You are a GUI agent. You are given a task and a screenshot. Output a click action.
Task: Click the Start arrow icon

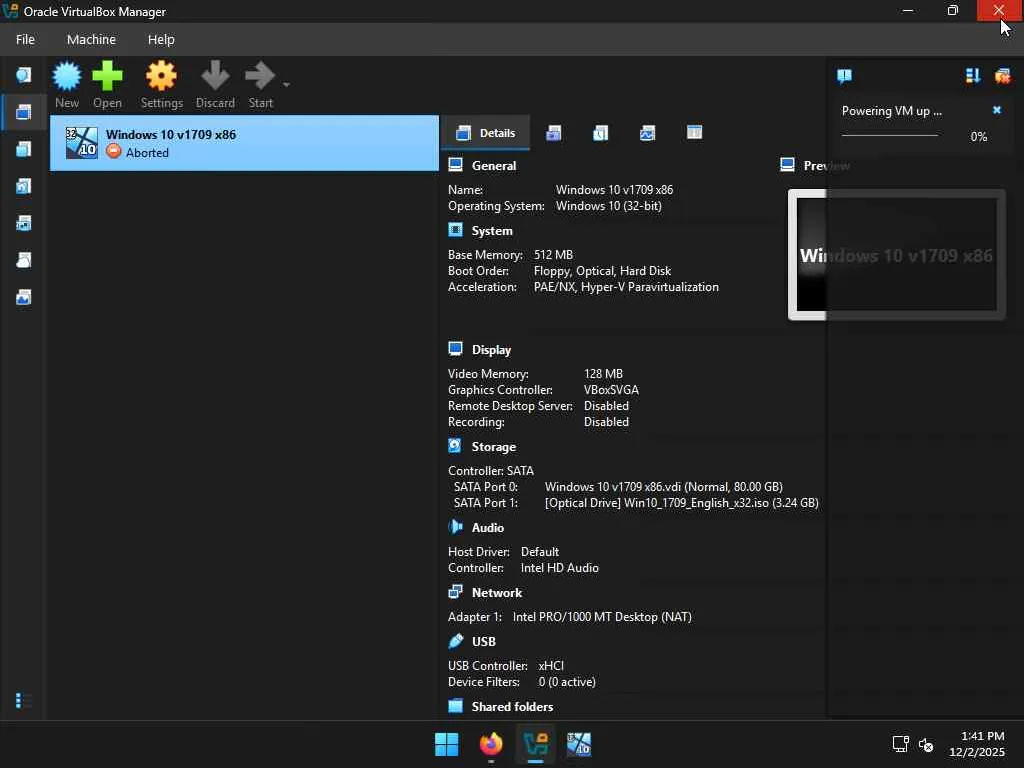click(x=260, y=84)
